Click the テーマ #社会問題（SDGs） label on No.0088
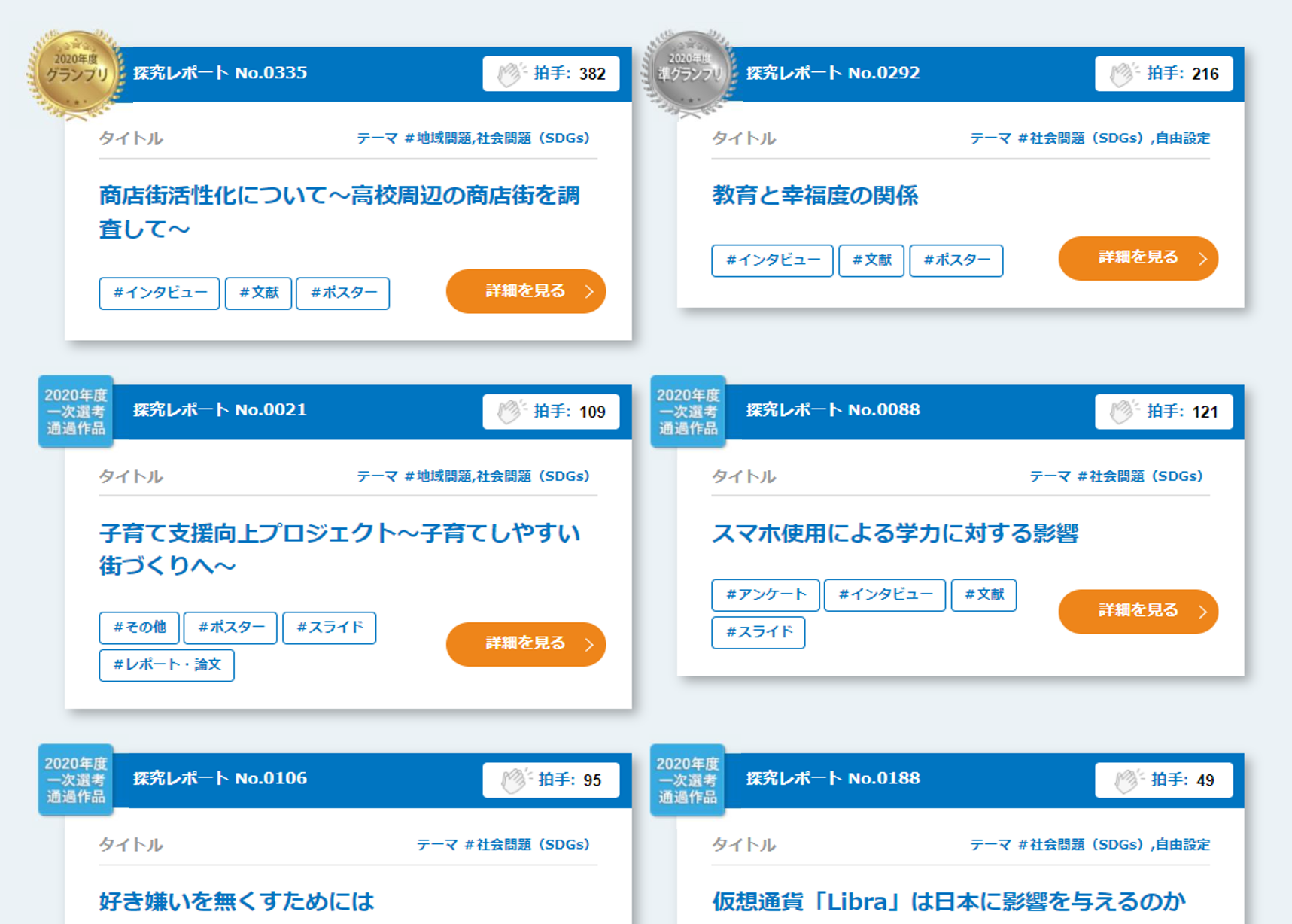1292x924 pixels. click(x=1117, y=476)
